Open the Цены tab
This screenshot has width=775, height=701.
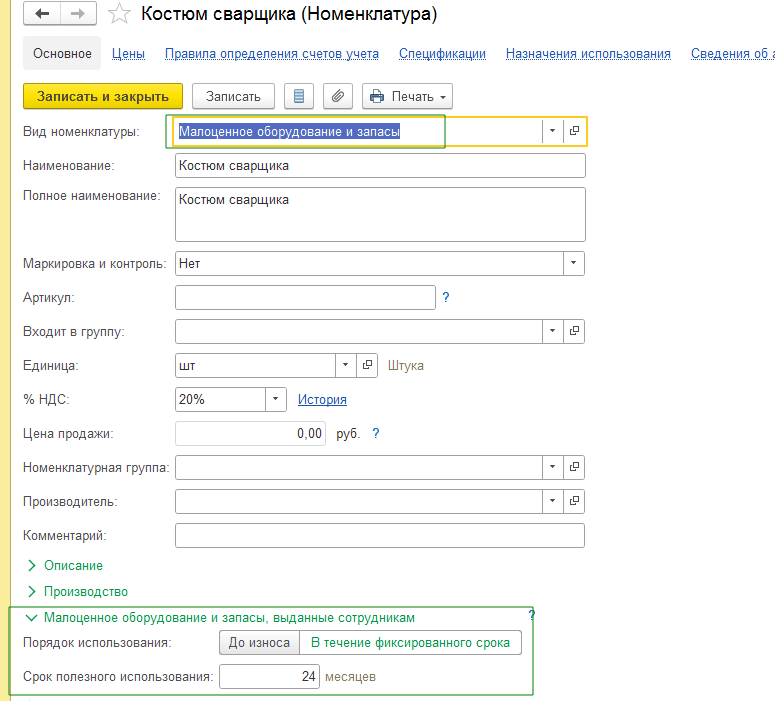coord(128,53)
